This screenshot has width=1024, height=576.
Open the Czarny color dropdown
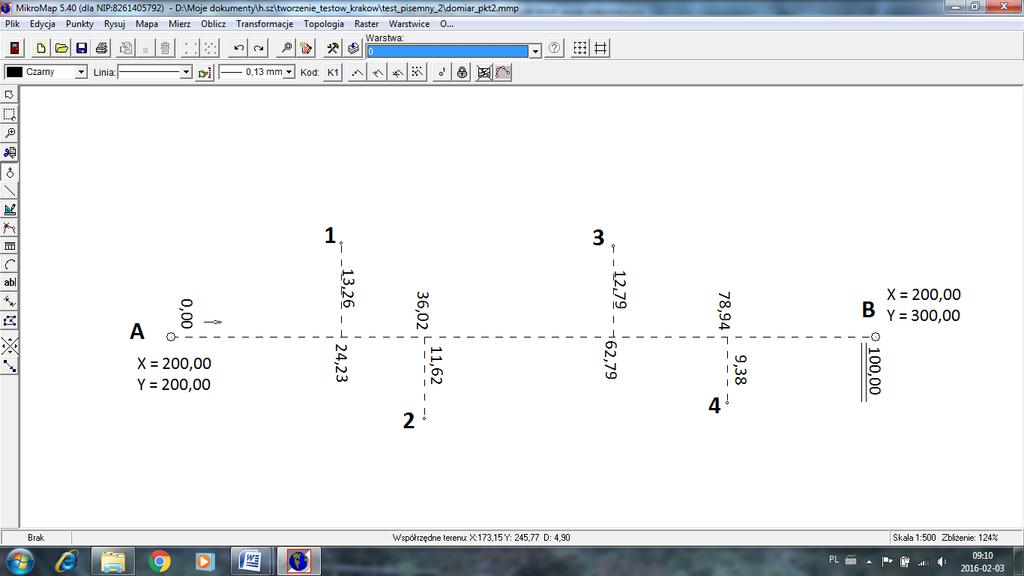click(x=80, y=72)
